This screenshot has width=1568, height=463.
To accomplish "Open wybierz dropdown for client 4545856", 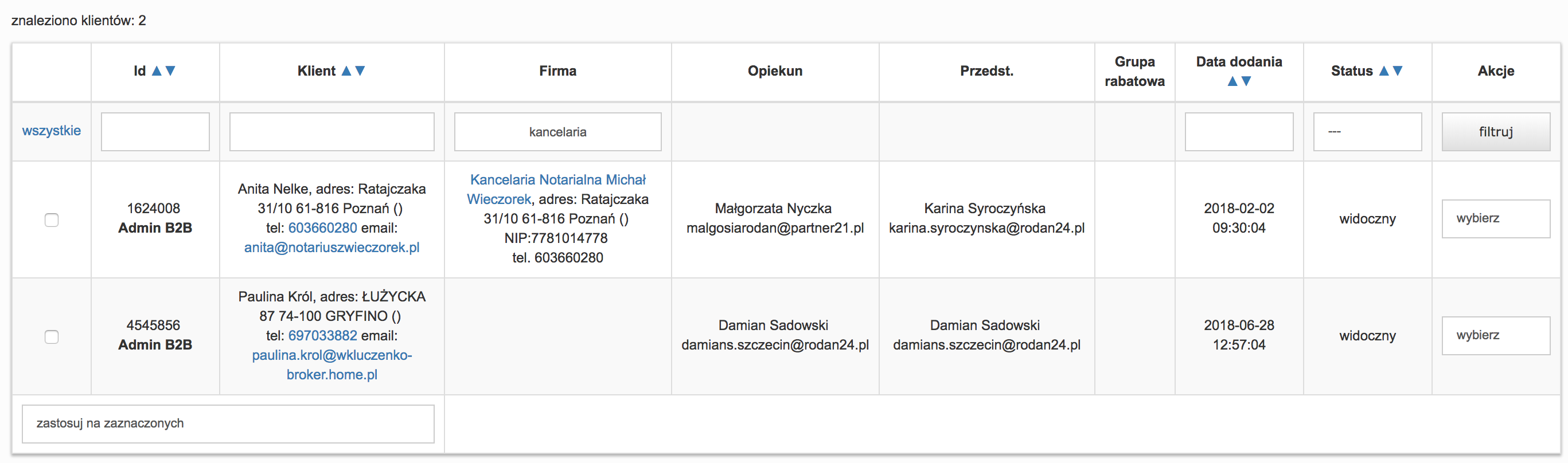I will tap(1496, 335).
